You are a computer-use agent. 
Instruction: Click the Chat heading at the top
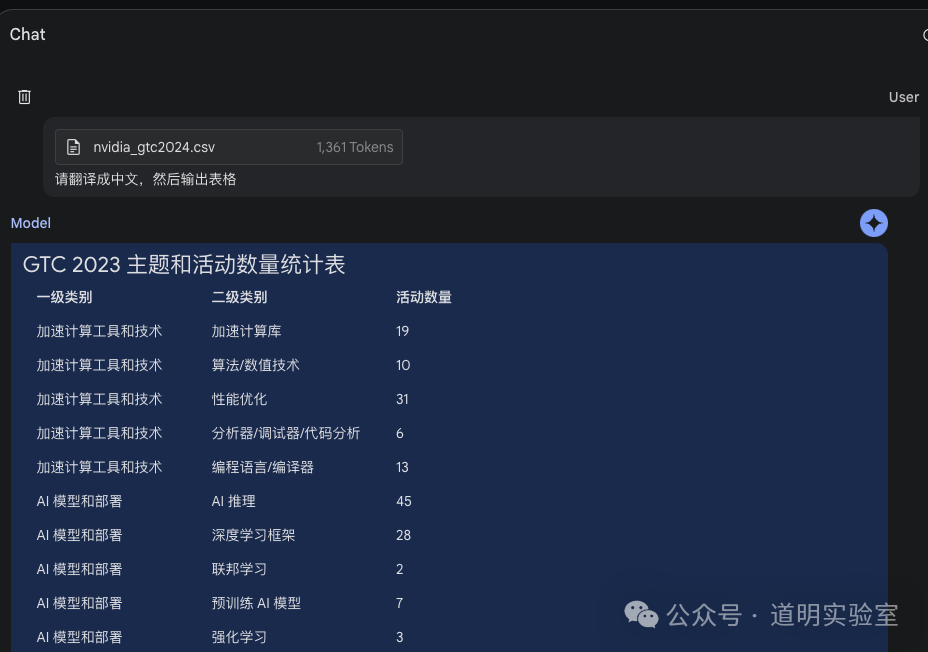[x=27, y=34]
